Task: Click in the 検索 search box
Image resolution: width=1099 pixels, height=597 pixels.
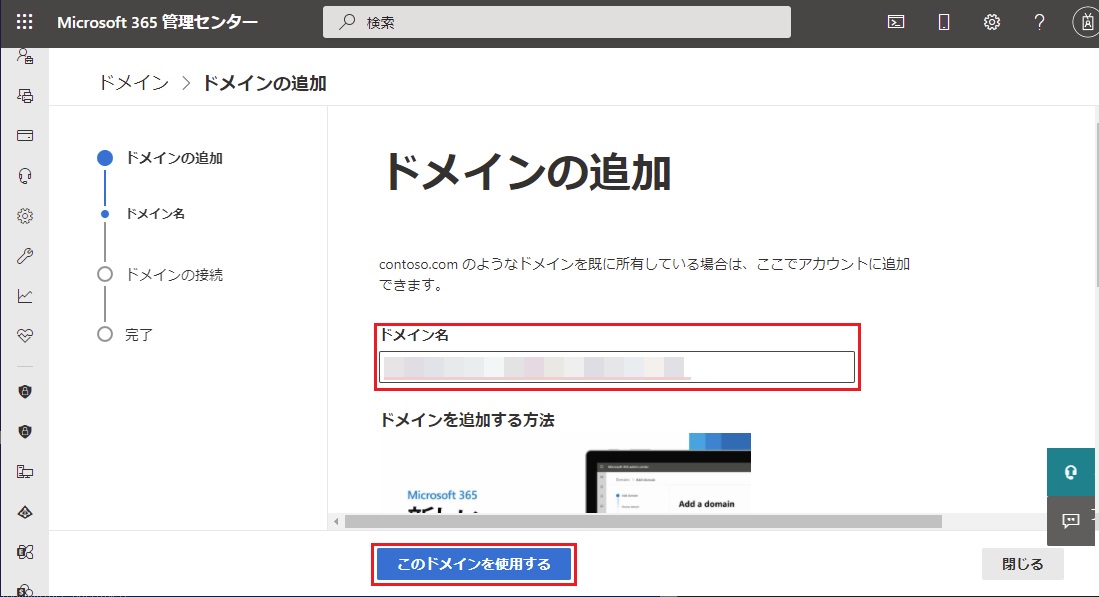Action: click(556, 22)
